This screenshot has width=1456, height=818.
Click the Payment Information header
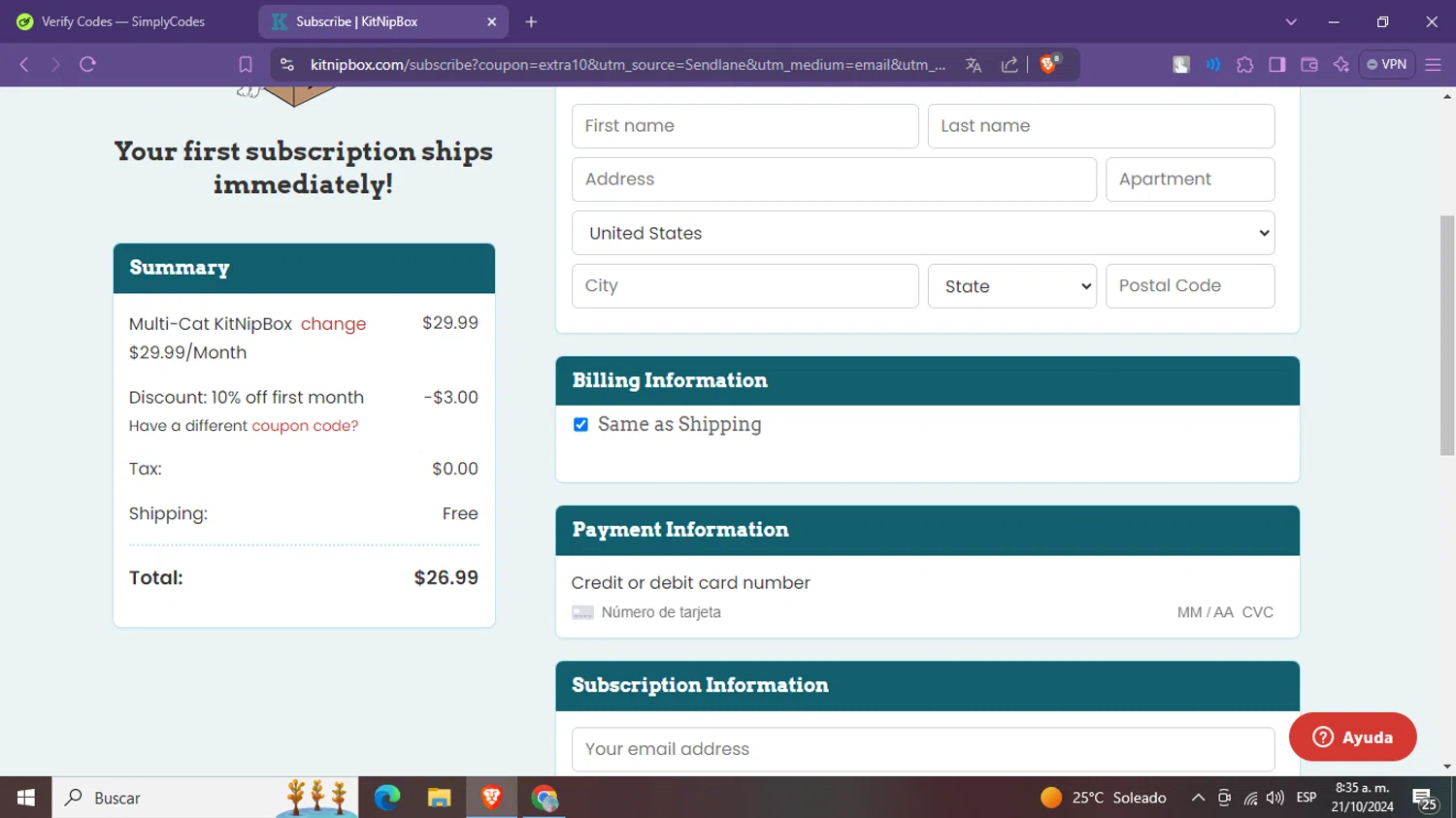click(x=927, y=530)
